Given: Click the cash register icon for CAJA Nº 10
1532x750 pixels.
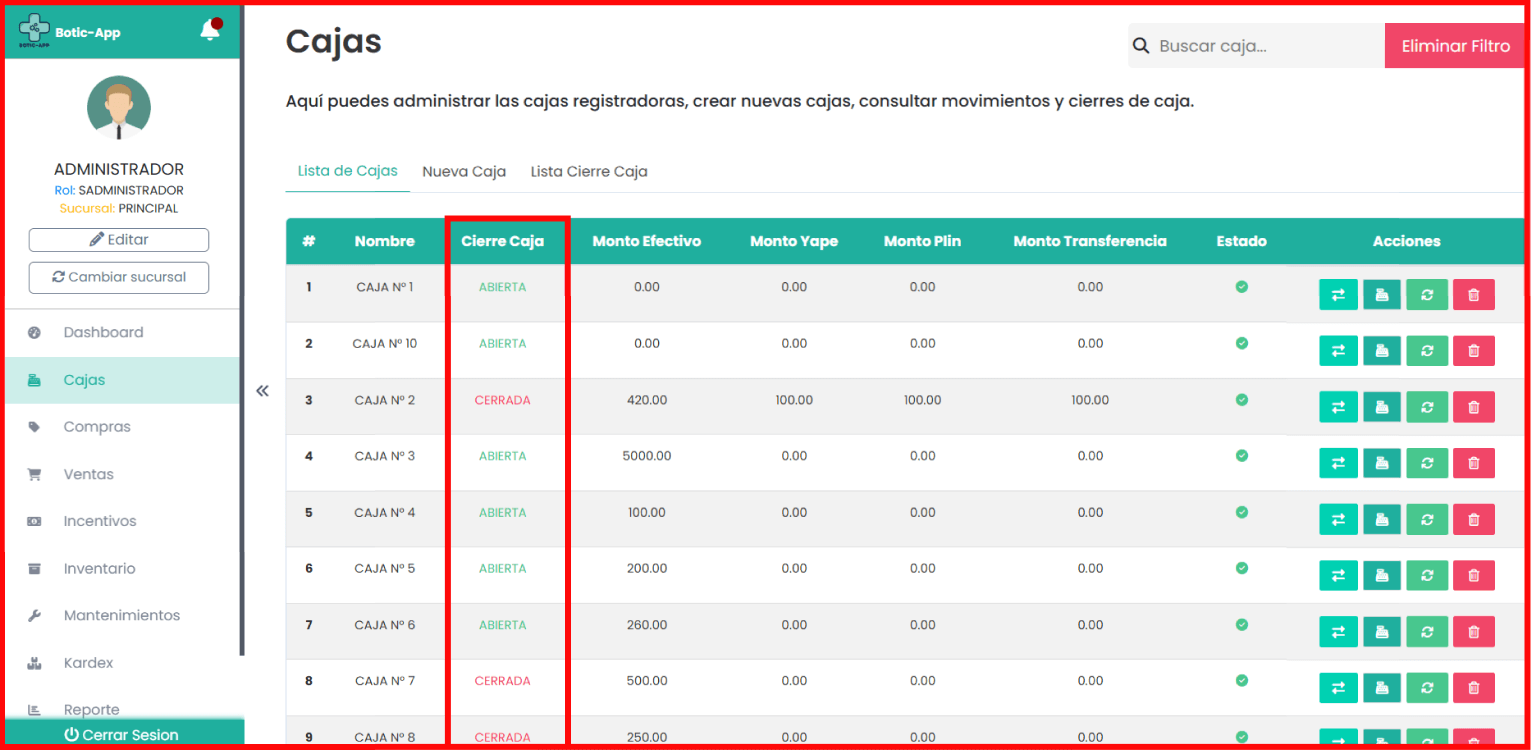Looking at the screenshot, I should tap(1382, 351).
